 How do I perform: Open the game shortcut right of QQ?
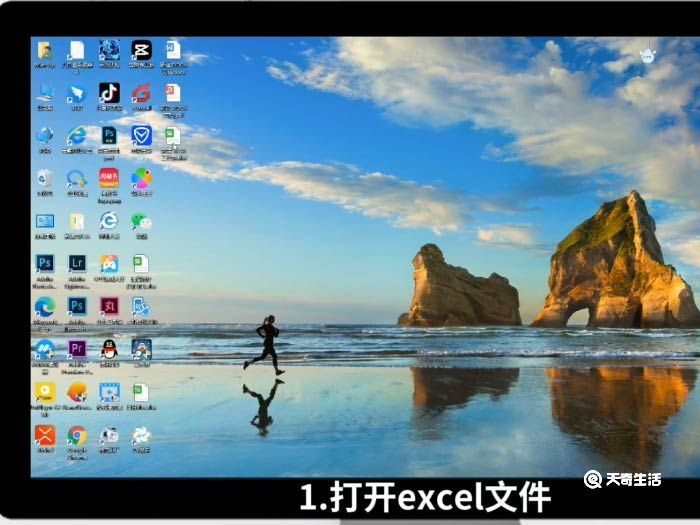[141, 349]
